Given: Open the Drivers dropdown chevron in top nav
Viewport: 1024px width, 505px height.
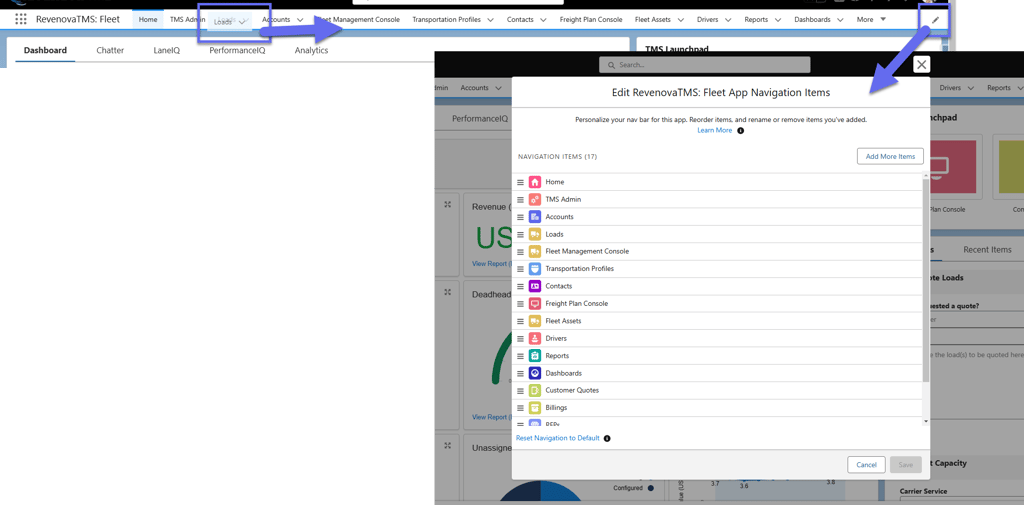Looking at the screenshot, I should coord(728,20).
